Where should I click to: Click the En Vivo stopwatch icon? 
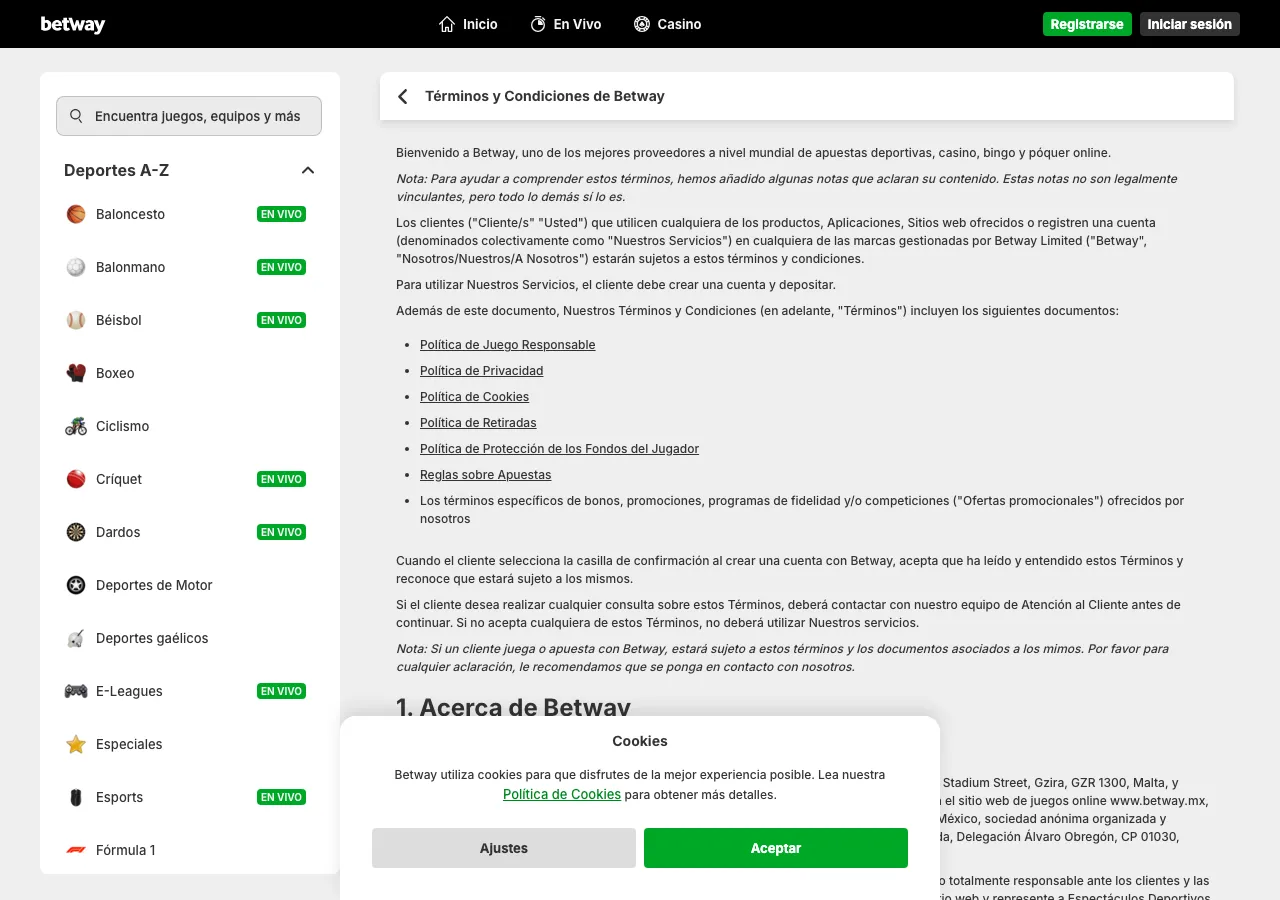pyautogui.click(x=538, y=24)
